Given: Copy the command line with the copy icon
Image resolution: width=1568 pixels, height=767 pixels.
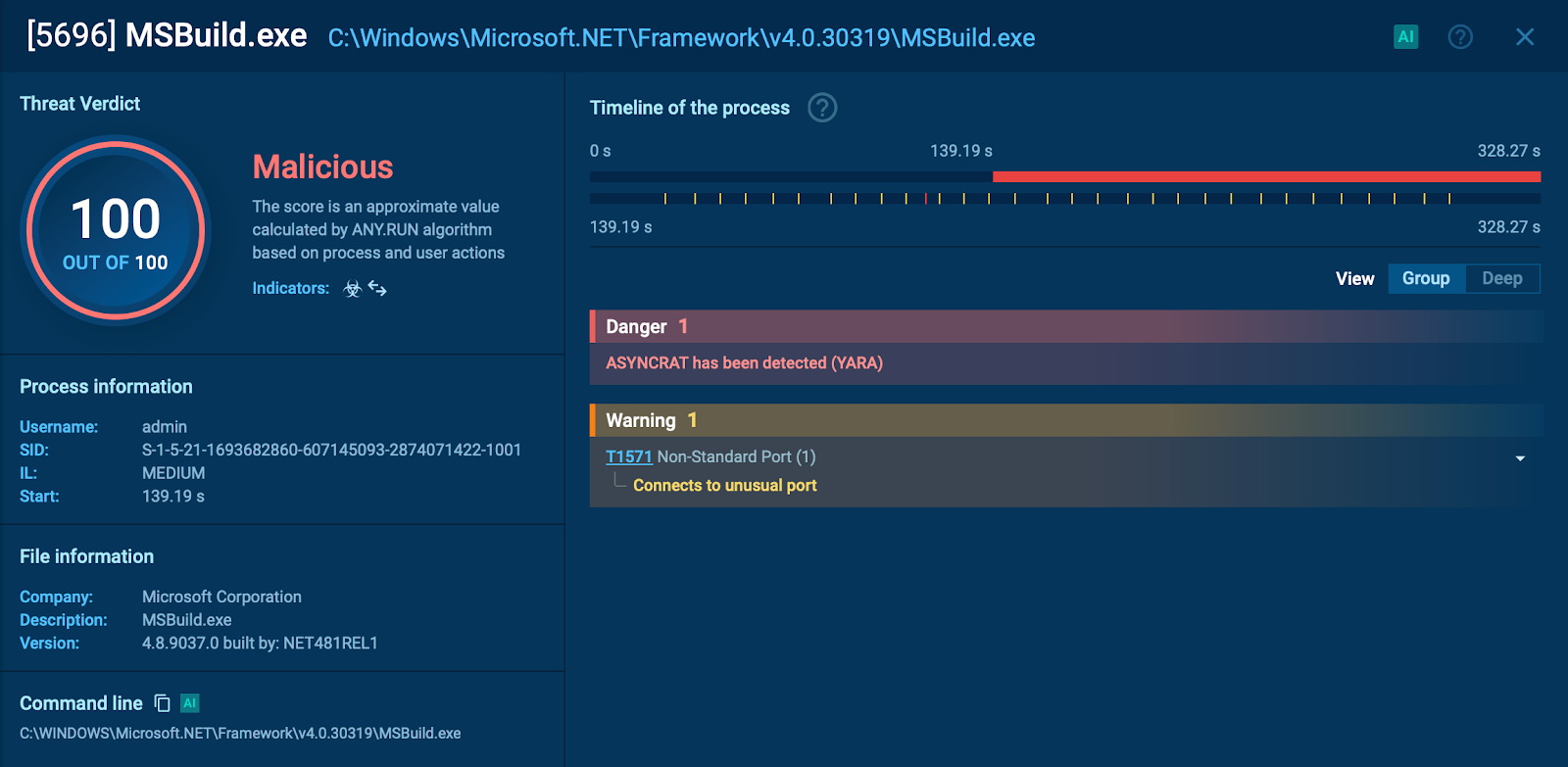Looking at the screenshot, I should pos(163,703).
